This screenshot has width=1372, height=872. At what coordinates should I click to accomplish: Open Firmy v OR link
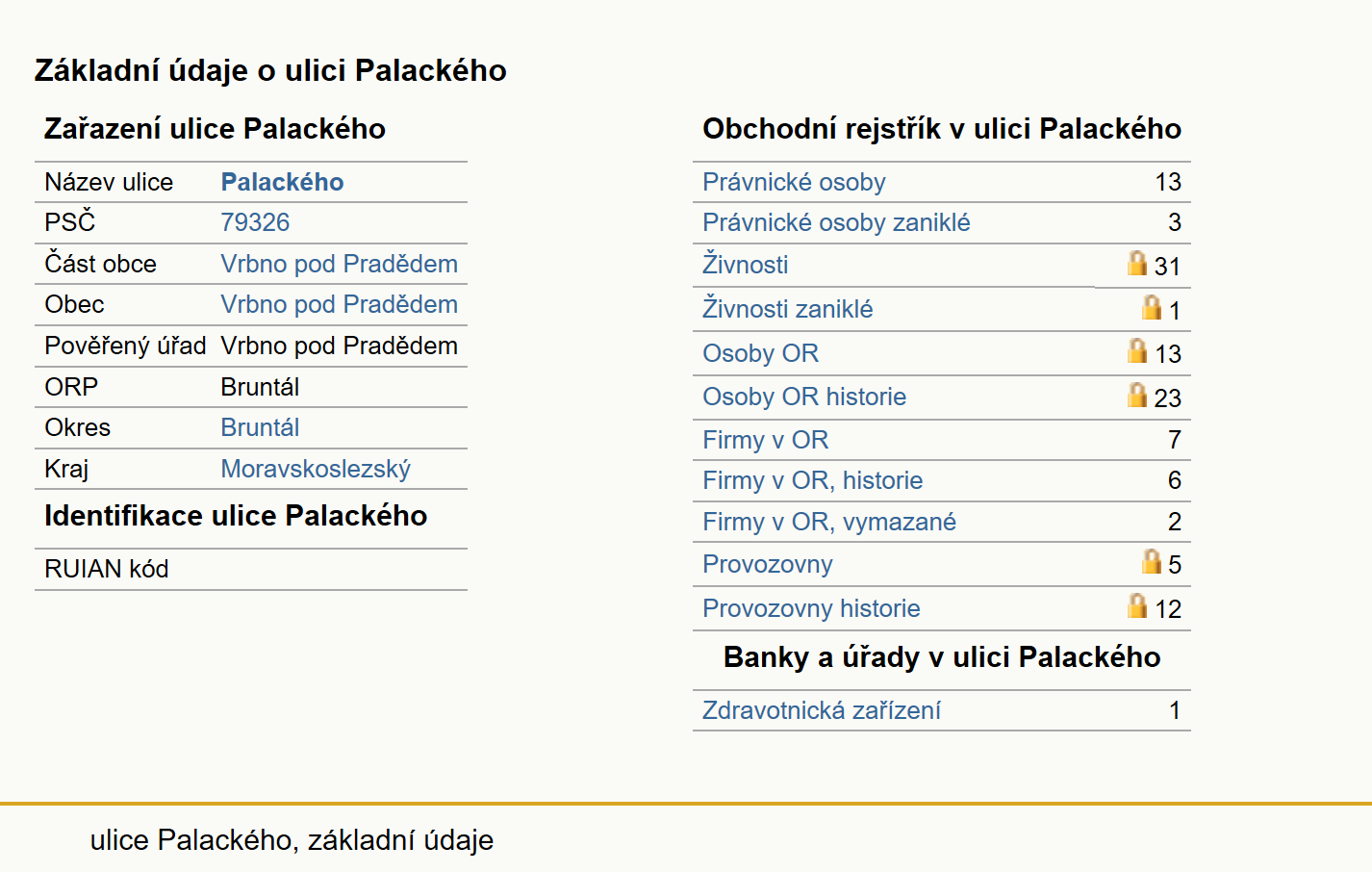[x=765, y=440]
